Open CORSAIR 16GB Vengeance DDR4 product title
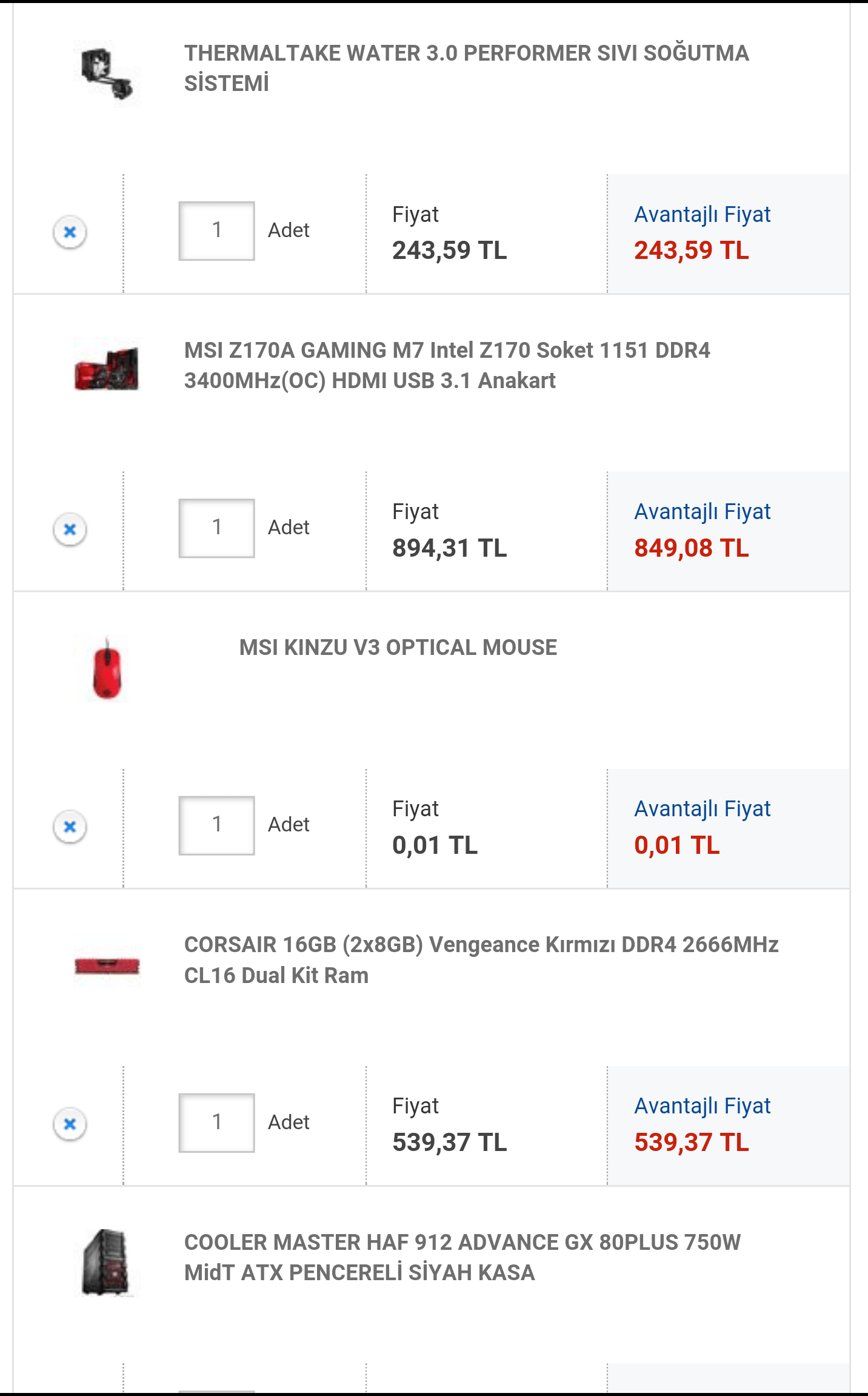868x1396 pixels. [x=481, y=959]
